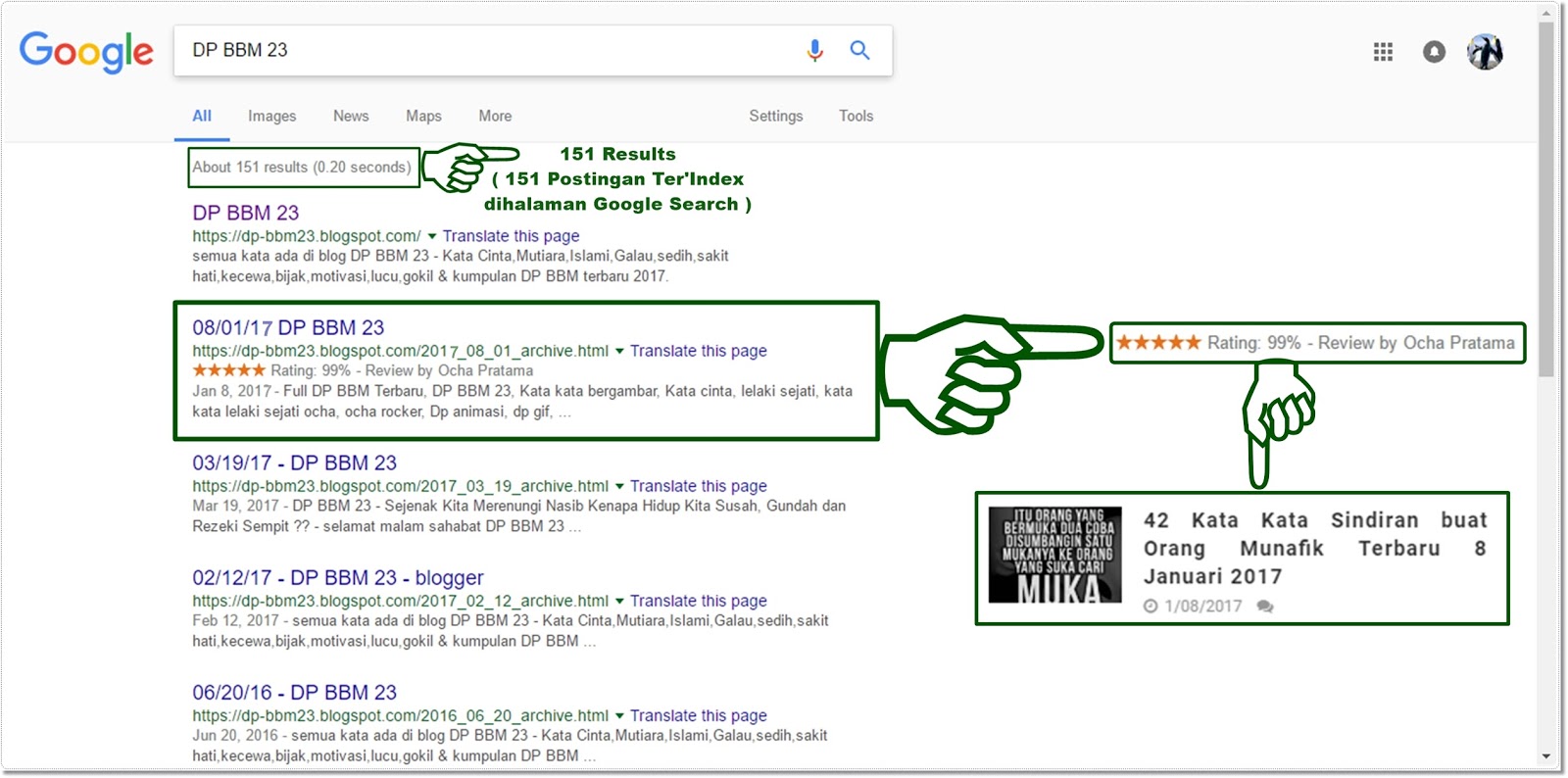The image size is (1568, 778).
Task: Open search Settings
Action: (x=776, y=116)
